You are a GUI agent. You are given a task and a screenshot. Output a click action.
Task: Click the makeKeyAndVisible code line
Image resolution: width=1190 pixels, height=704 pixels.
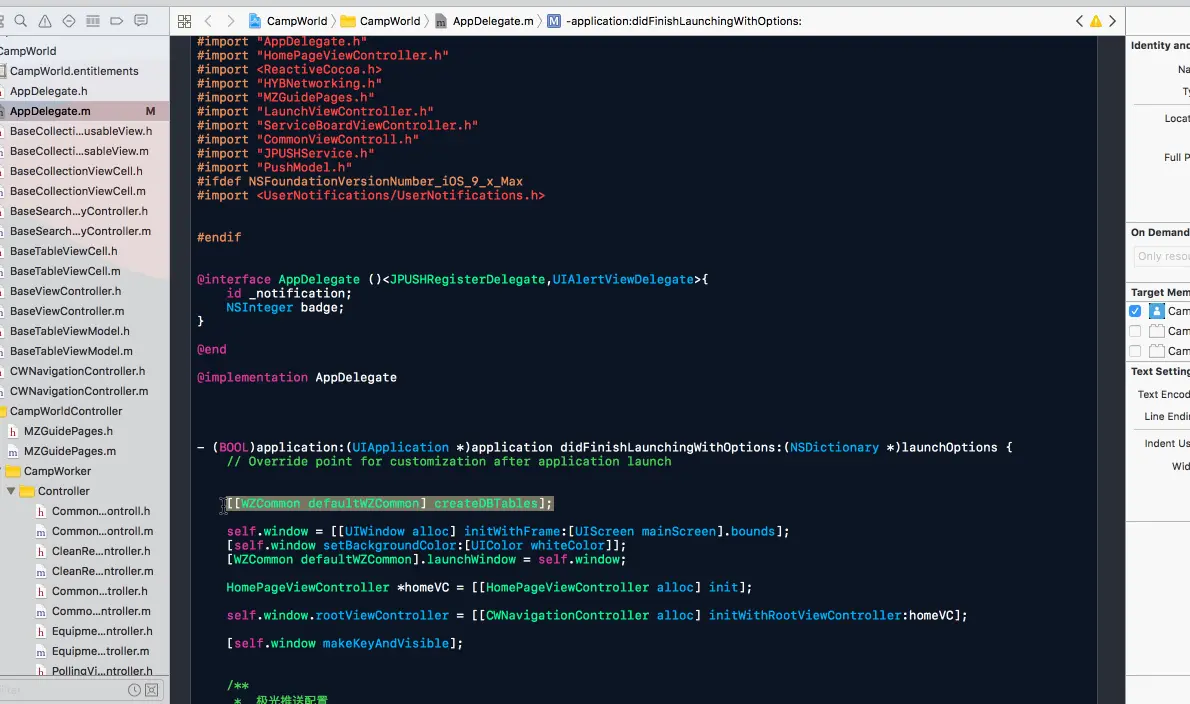tap(345, 643)
